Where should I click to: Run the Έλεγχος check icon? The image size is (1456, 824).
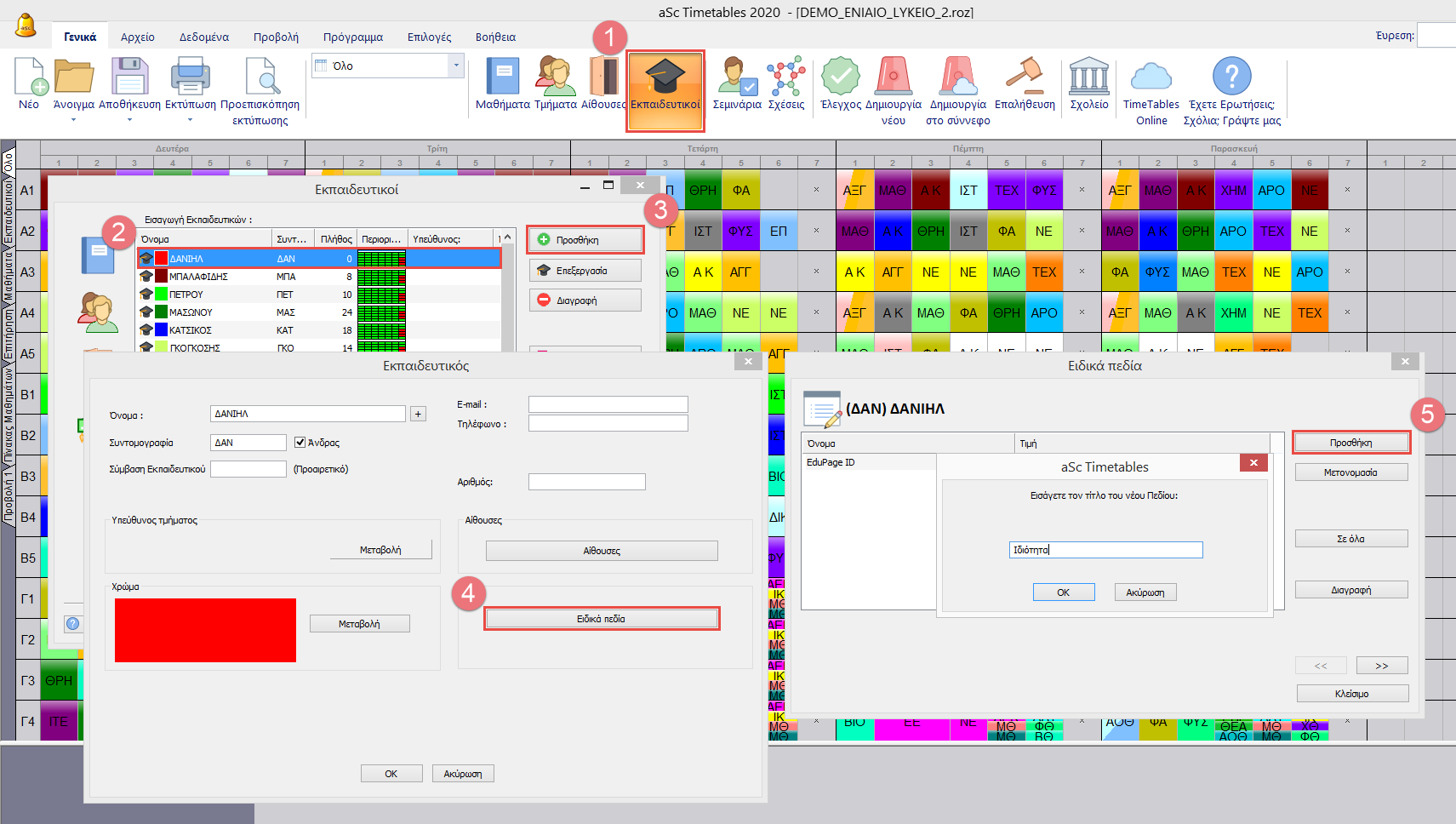840,83
